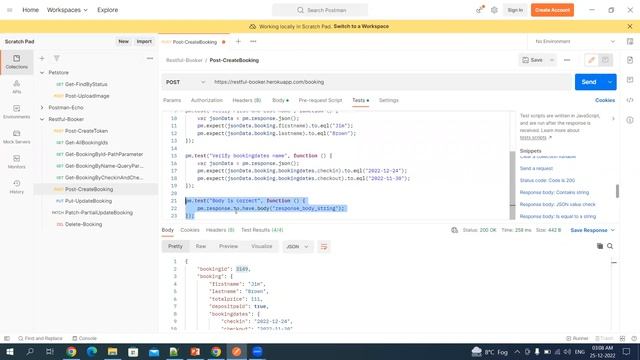Click Switch to a Workspace link
This screenshot has width=640, height=360.
(x=361, y=26)
